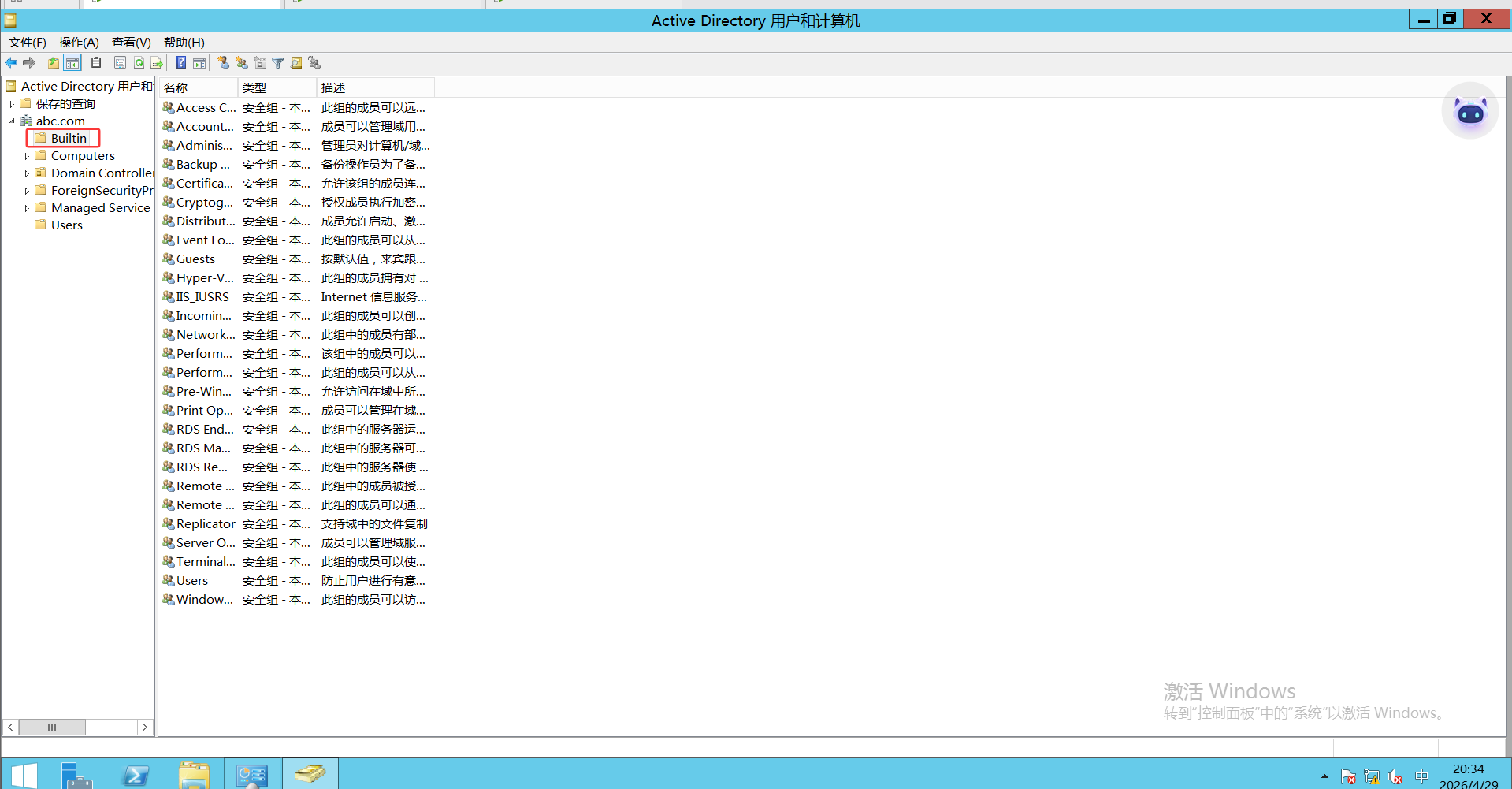This screenshot has width=1512, height=789.
Task: Expand the 保存的查询 node
Action: pyautogui.click(x=12, y=104)
